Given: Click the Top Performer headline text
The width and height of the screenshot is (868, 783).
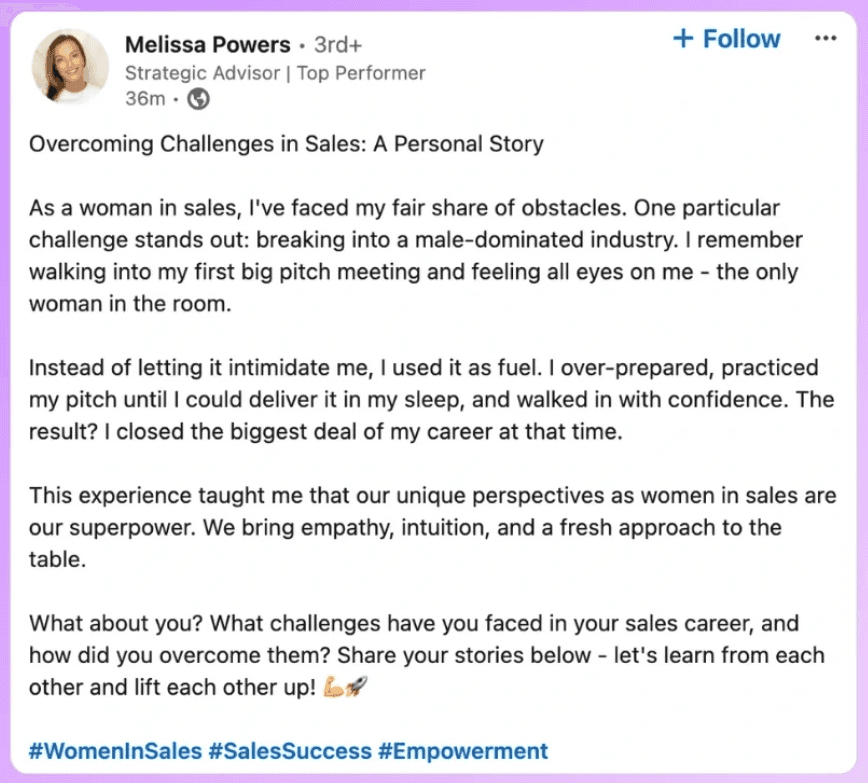Looking at the screenshot, I should (x=361, y=73).
